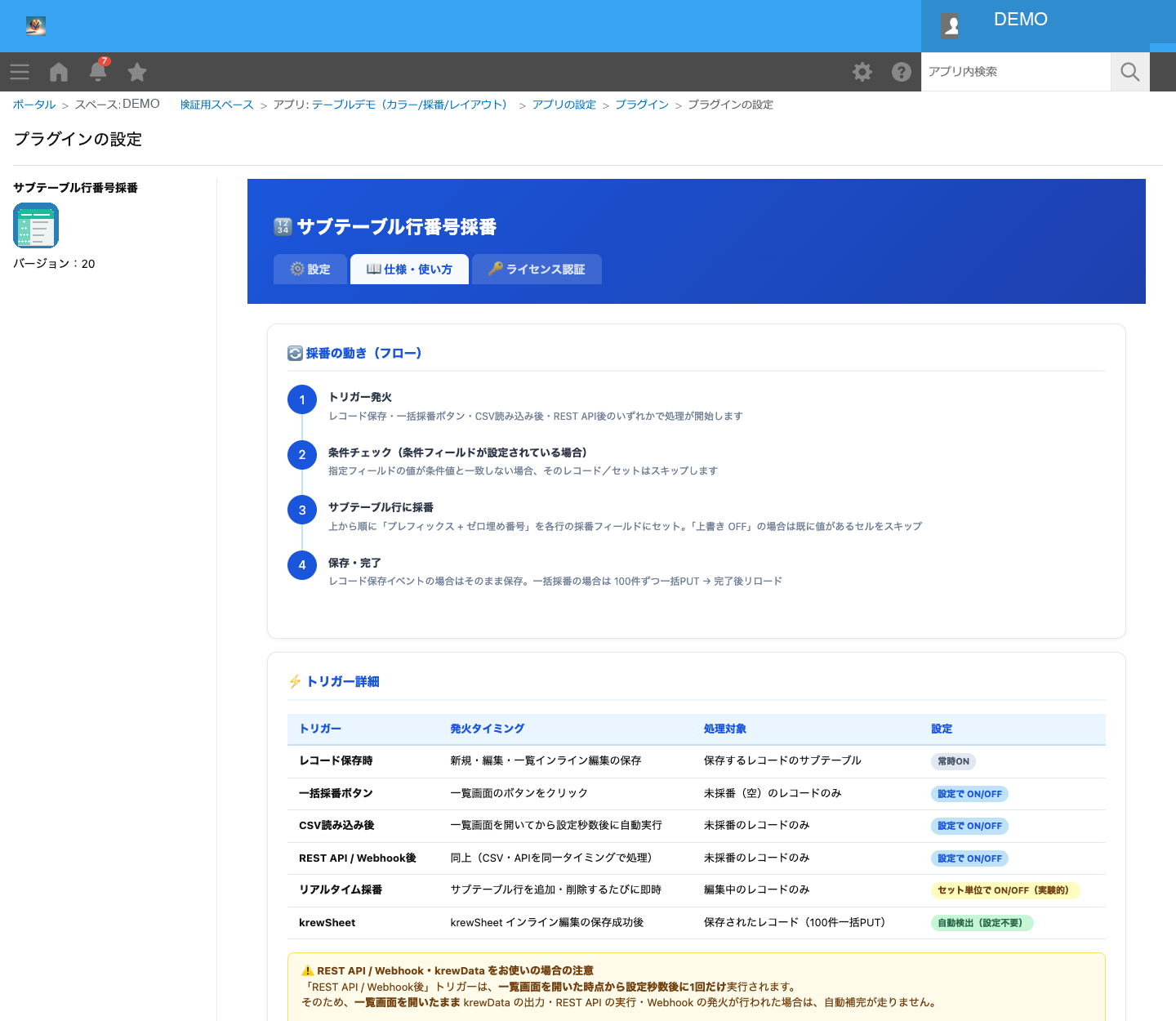Click step 2 circle 条件チェック
The image size is (1176, 1021).
[x=302, y=455]
